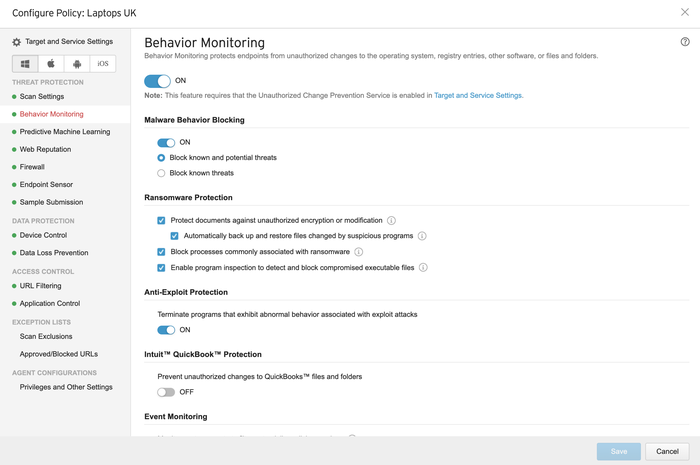Click info icon beside program inspection option
Screen dimensions: 700x465
[x=424, y=268]
